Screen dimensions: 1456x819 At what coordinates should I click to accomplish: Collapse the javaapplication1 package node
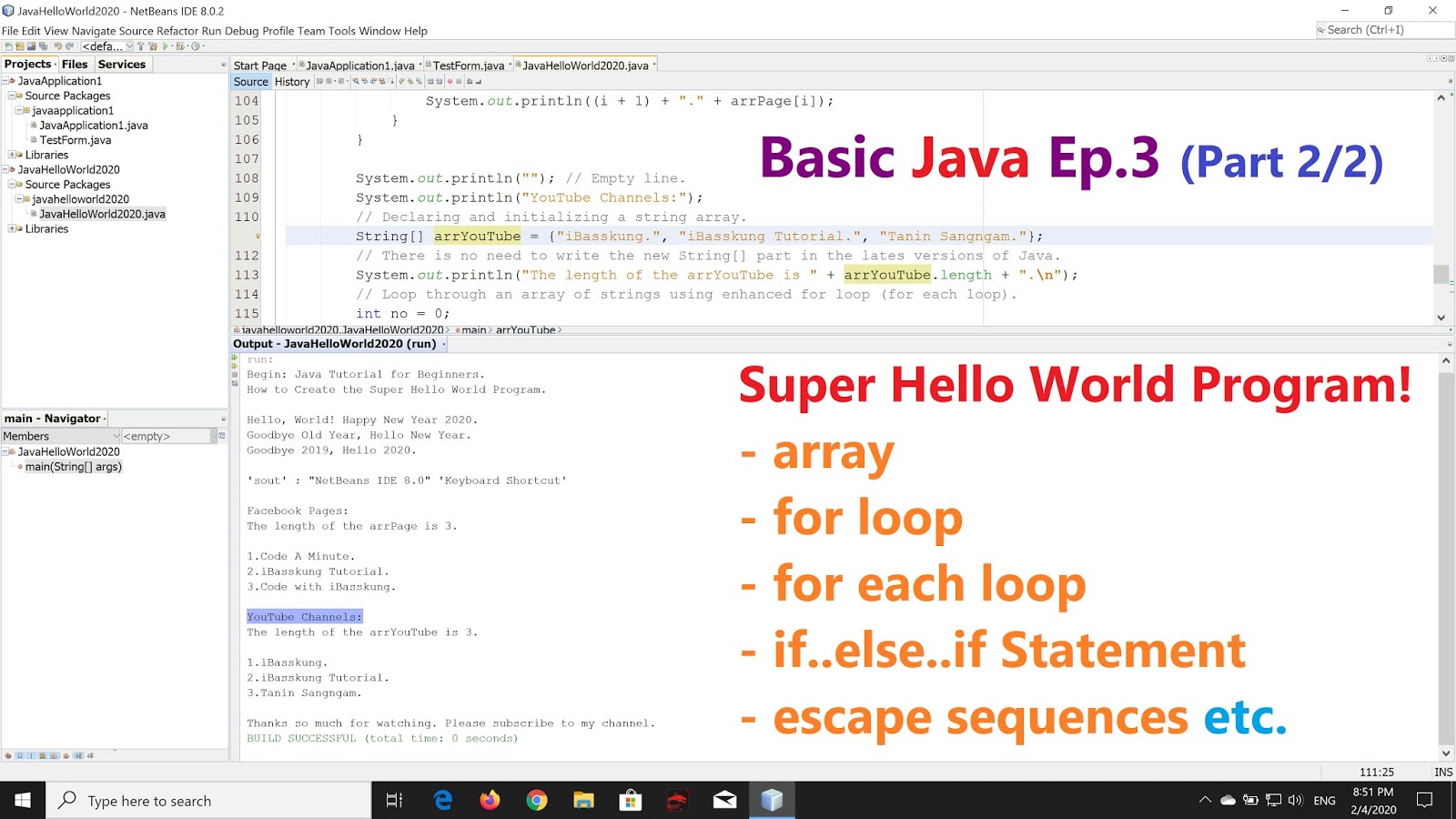[x=19, y=110]
